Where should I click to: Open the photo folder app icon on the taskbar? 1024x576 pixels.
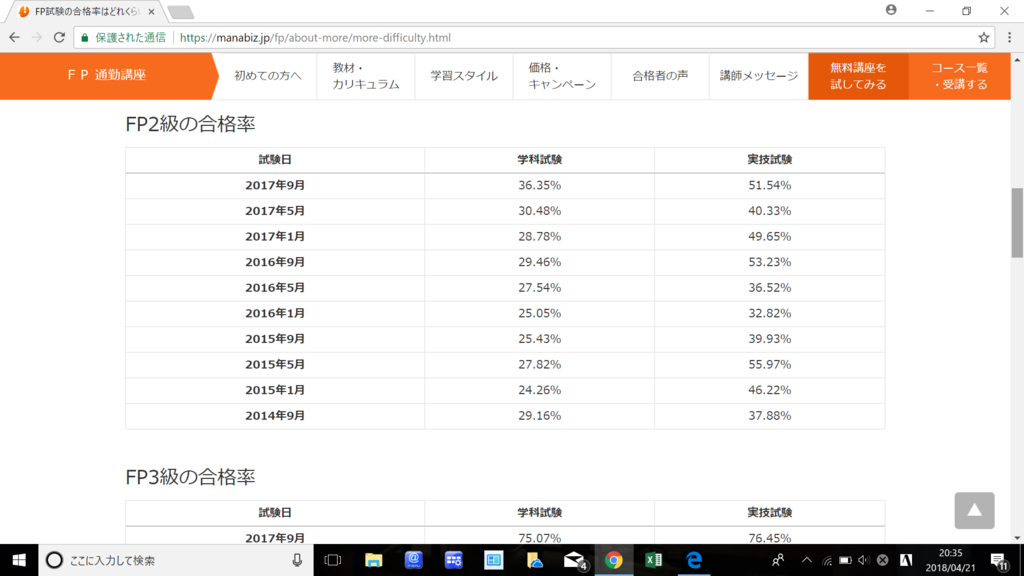coord(534,560)
